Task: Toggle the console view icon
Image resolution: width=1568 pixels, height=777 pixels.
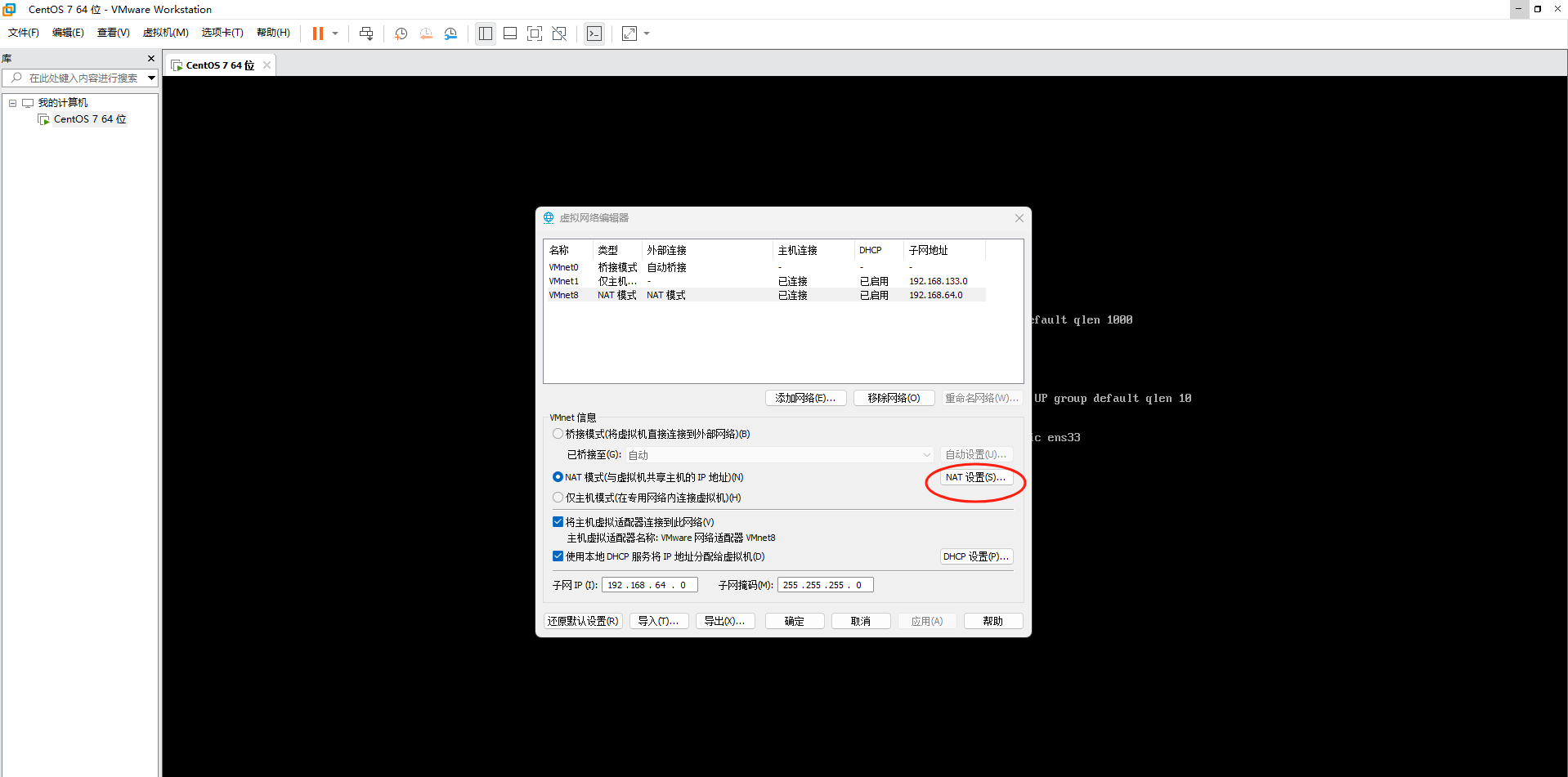Action: 594,33
